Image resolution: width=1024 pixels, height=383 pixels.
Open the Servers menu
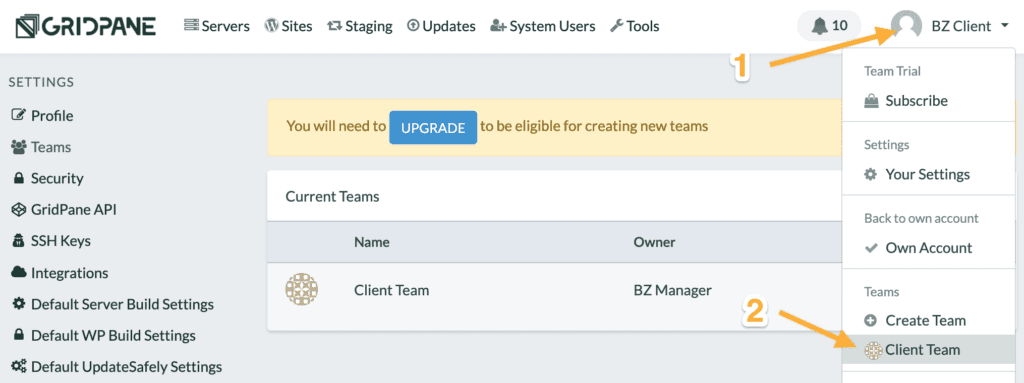[217, 26]
